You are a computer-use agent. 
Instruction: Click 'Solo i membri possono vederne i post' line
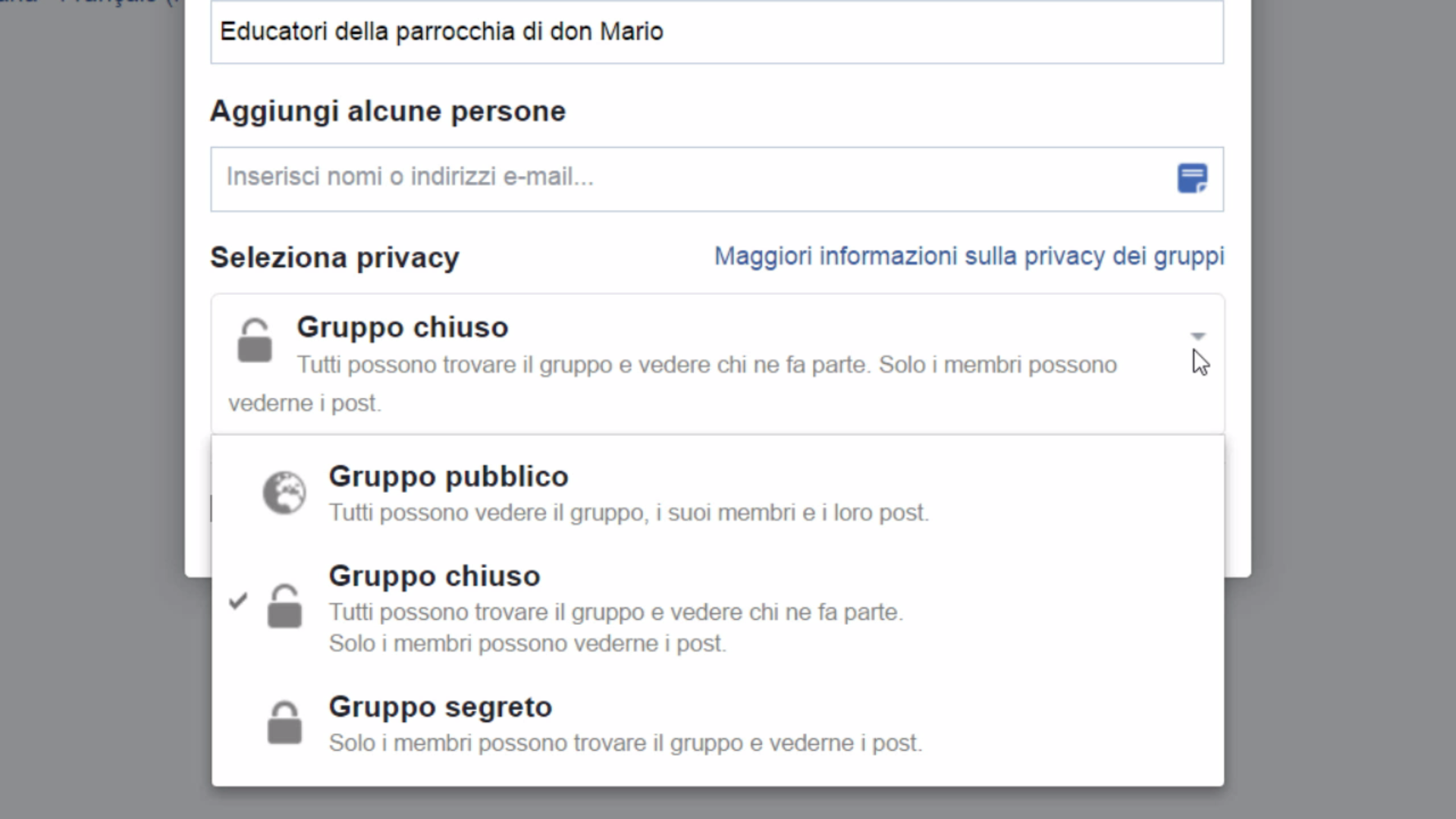click(x=528, y=644)
